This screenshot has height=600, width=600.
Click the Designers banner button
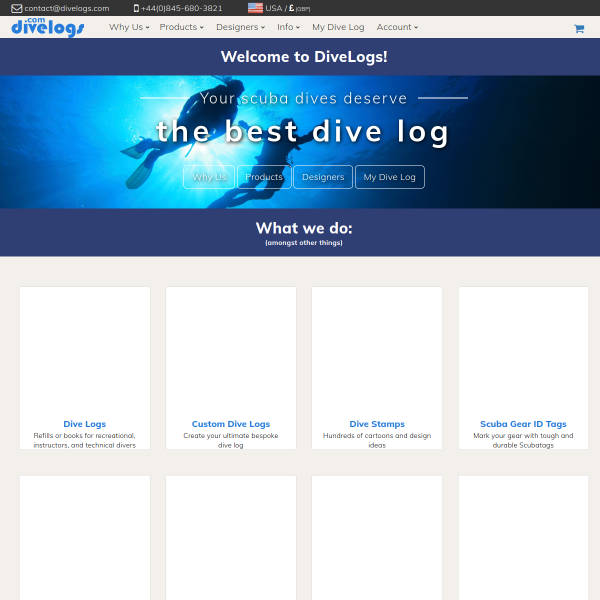tap(323, 177)
